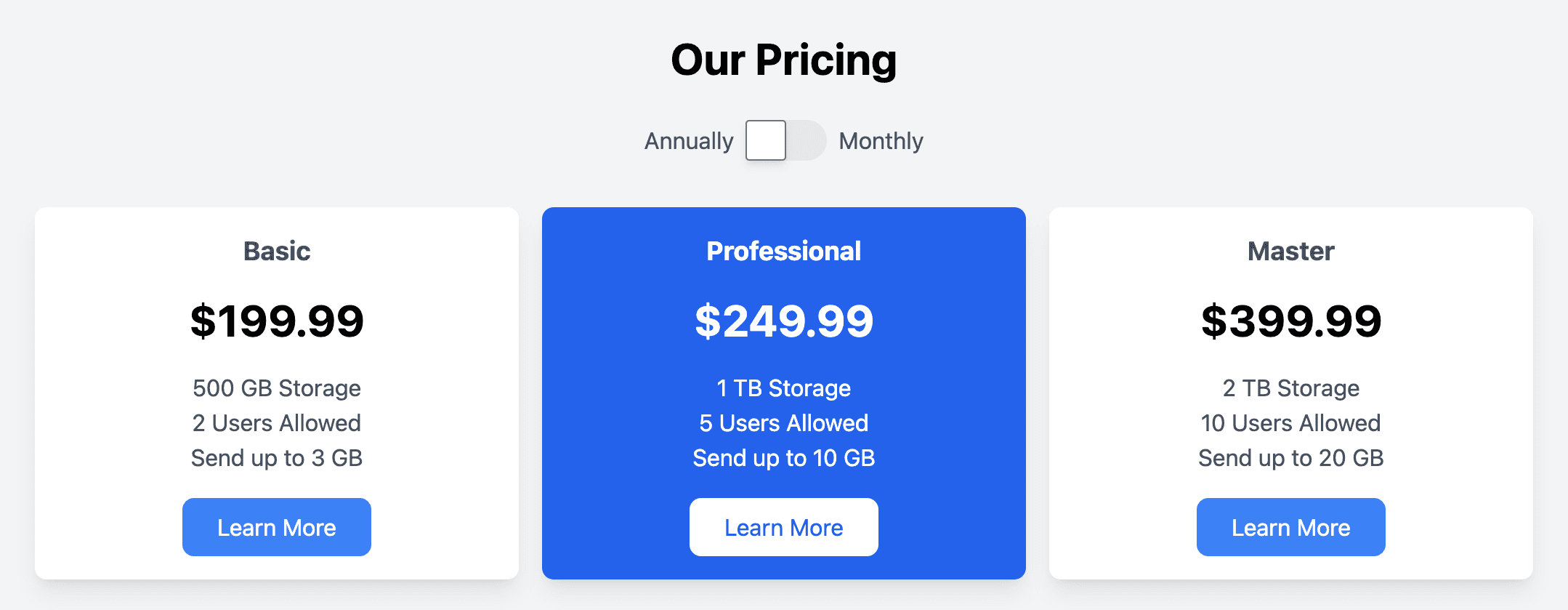The image size is (1568, 610).
Task: Click the white toggle switch knob
Action: tap(766, 140)
